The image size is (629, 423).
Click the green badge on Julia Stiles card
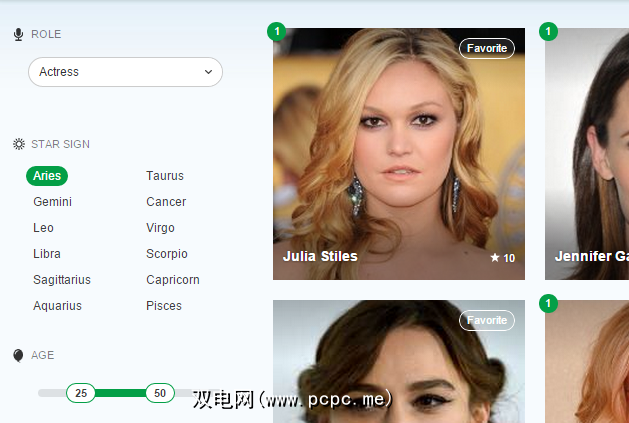[x=276, y=31]
